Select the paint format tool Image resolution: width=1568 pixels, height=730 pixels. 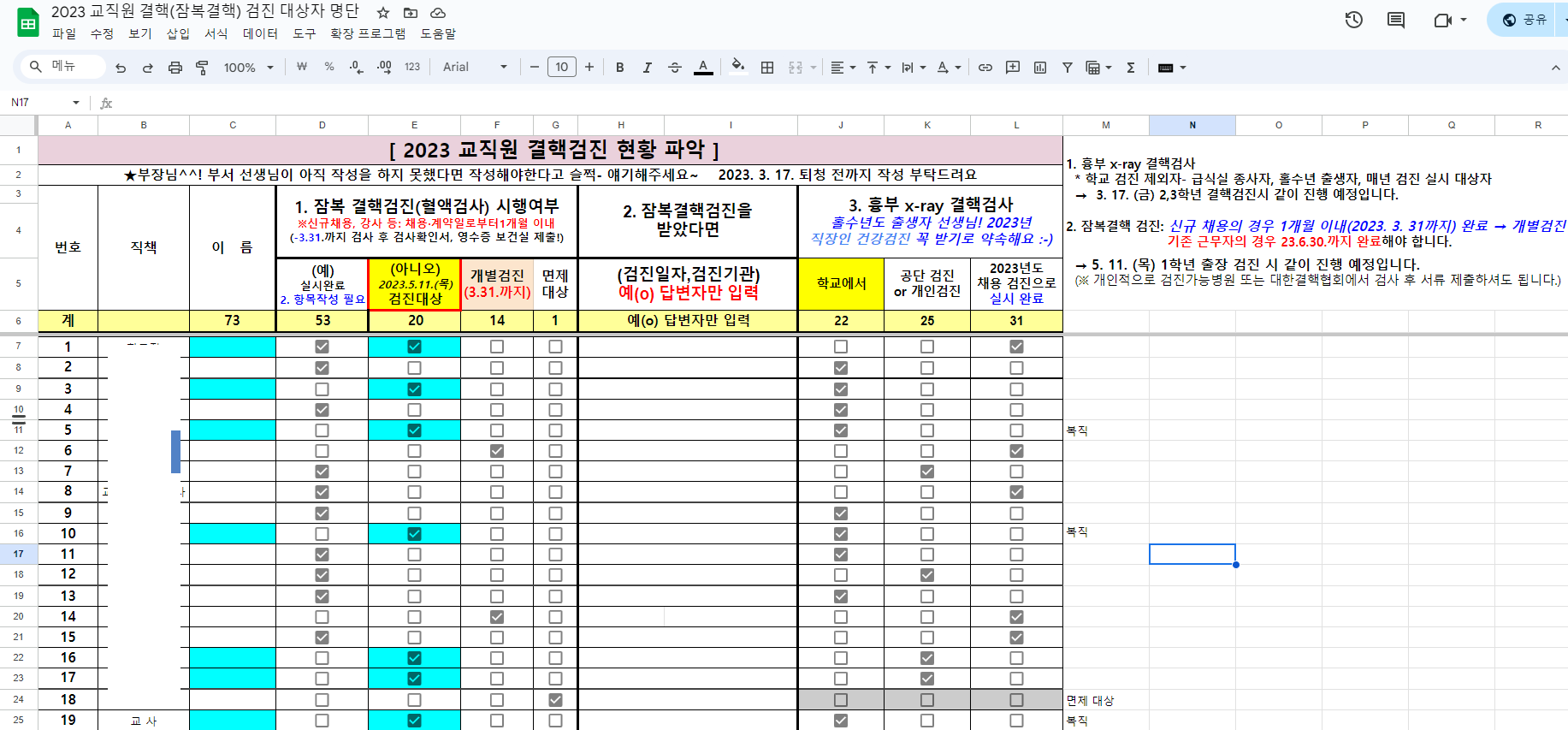tap(203, 68)
